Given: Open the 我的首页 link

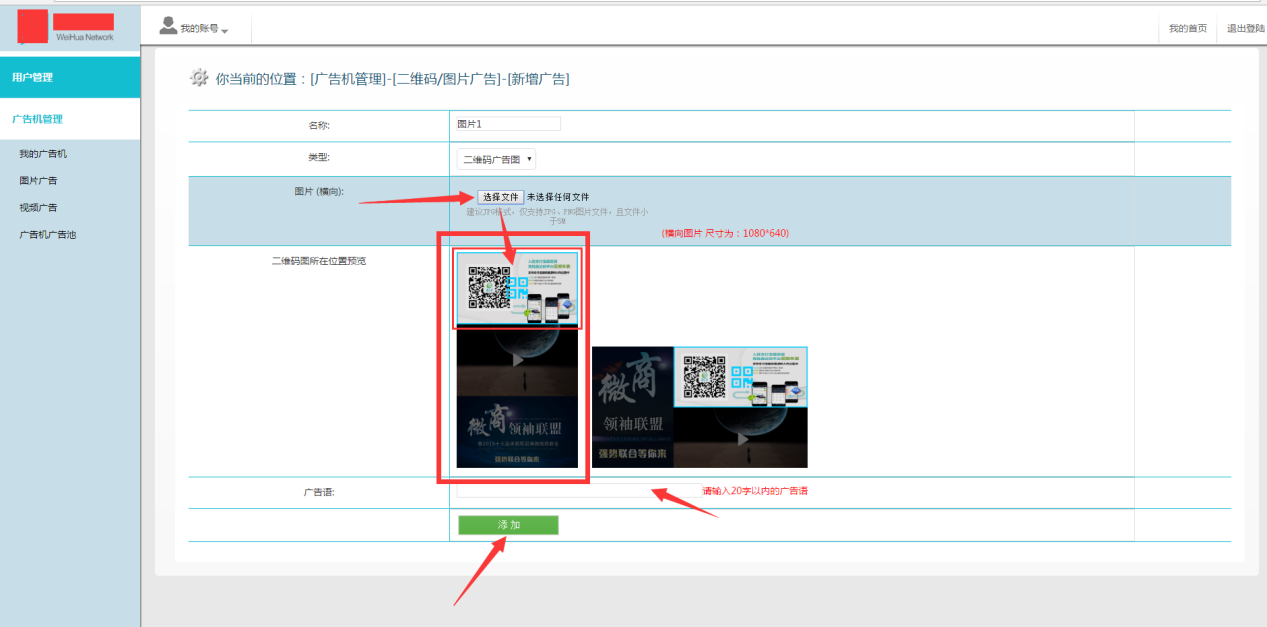Looking at the screenshot, I should click(x=1187, y=28).
